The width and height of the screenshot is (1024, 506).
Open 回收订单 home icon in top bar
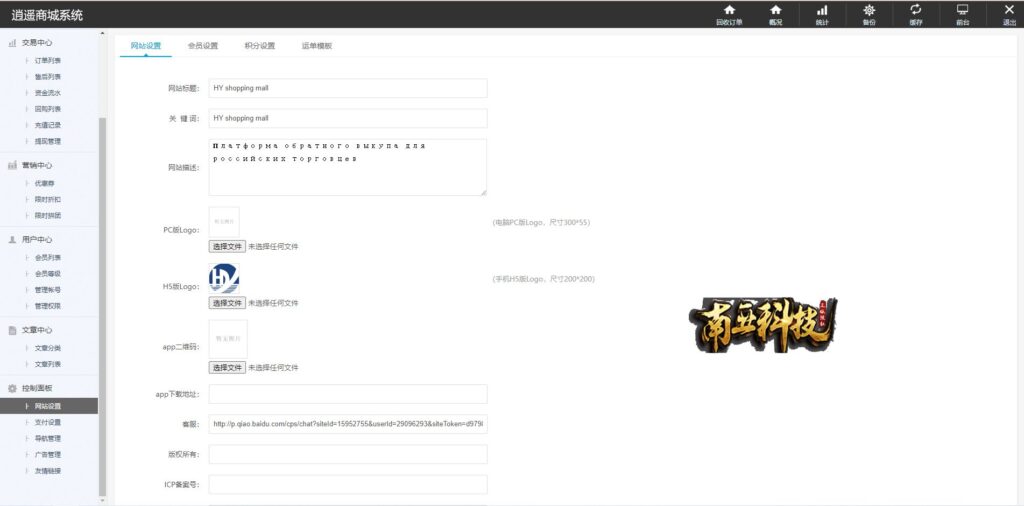[729, 10]
